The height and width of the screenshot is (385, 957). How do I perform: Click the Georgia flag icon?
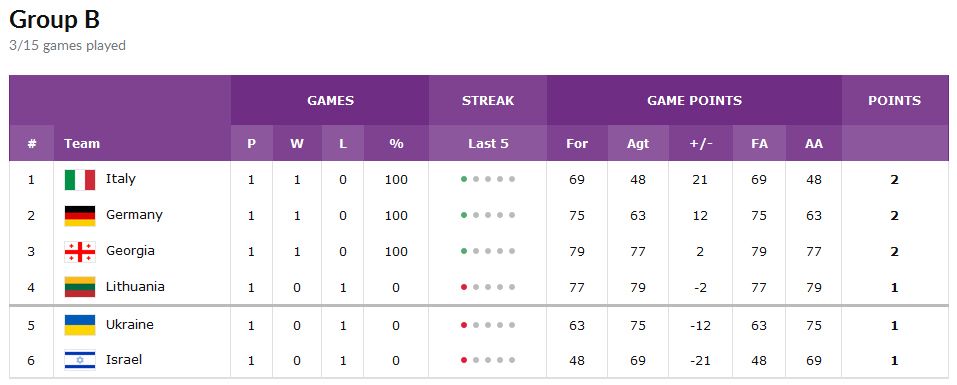pyautogui.click(x=80, y=252)
